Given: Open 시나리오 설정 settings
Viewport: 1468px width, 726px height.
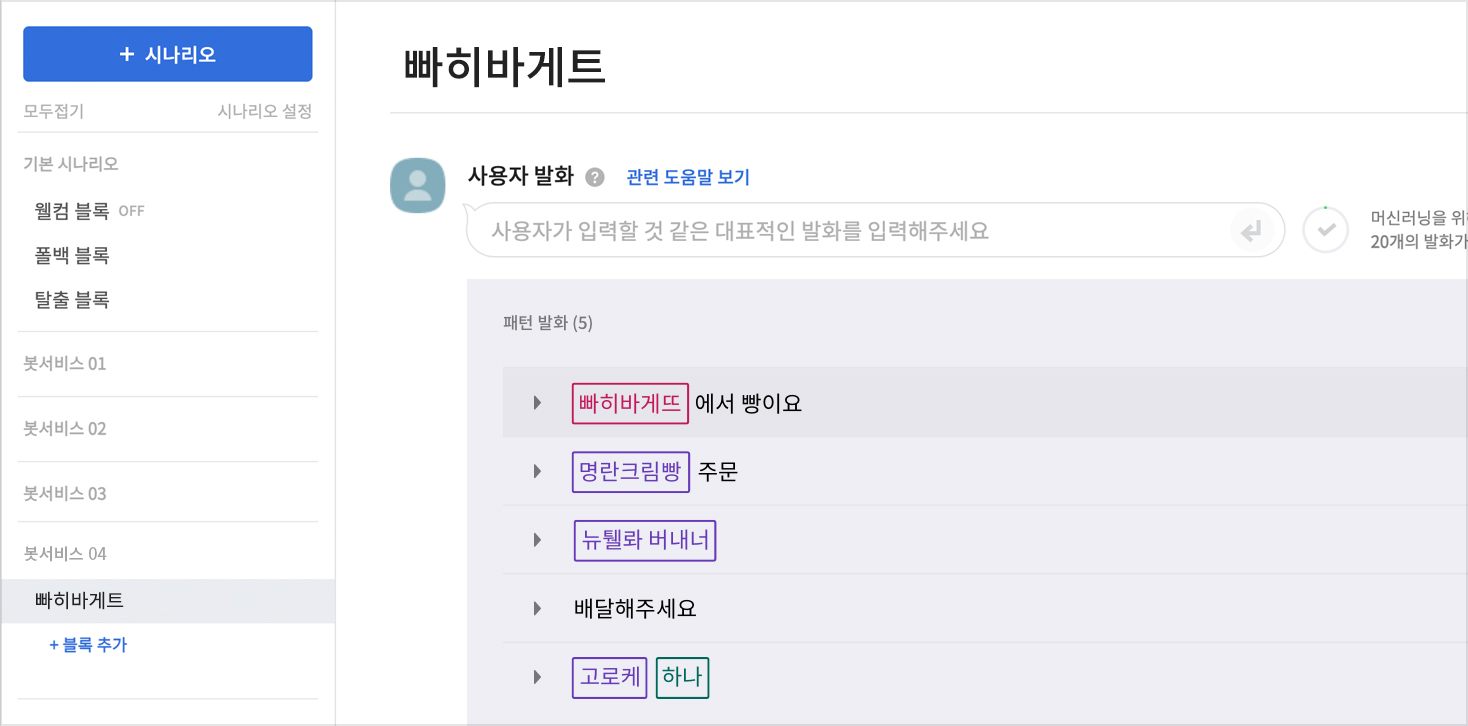Looking at the screenshot, I should tap(265, 111).
